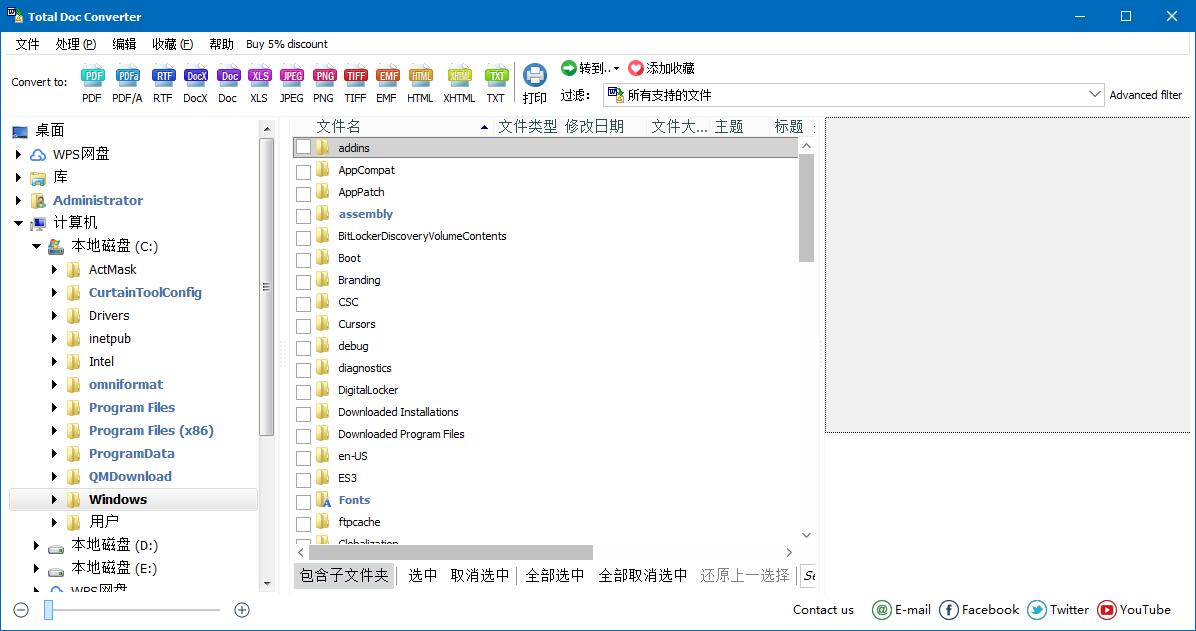Select the JPEG output icon

pos(292,76)
